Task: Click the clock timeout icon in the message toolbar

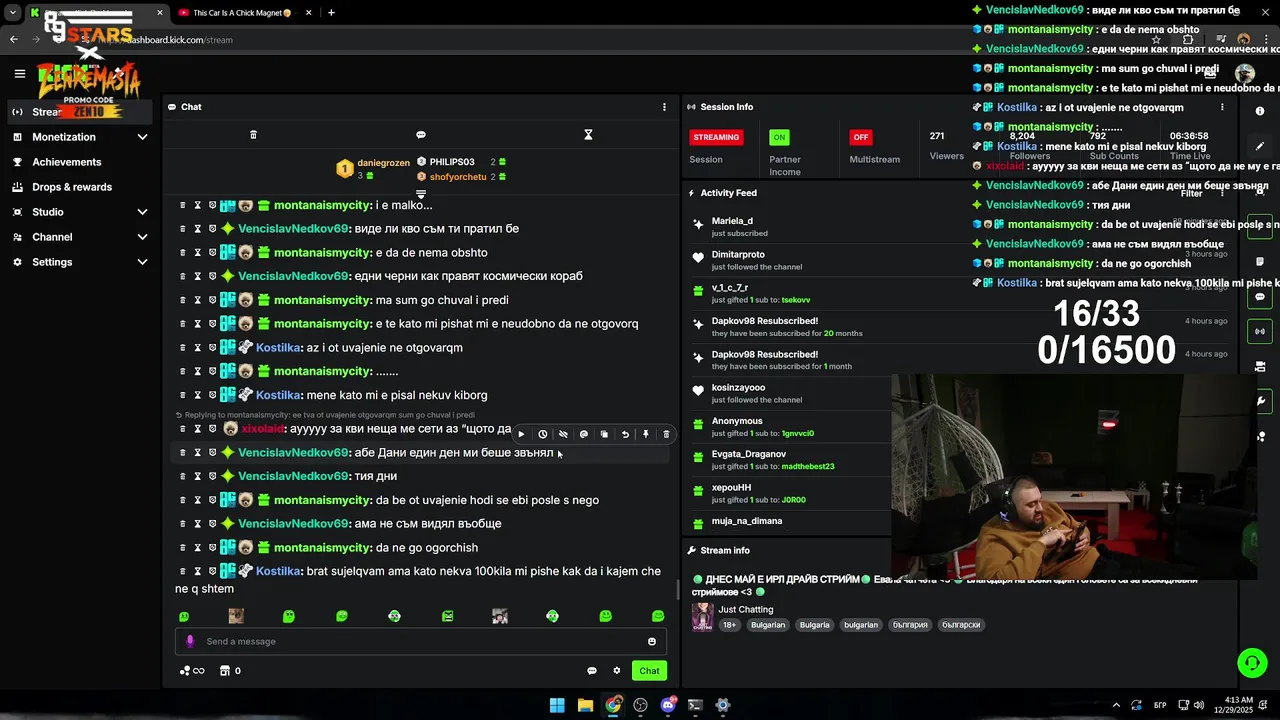Action: (x=542, y=434)
